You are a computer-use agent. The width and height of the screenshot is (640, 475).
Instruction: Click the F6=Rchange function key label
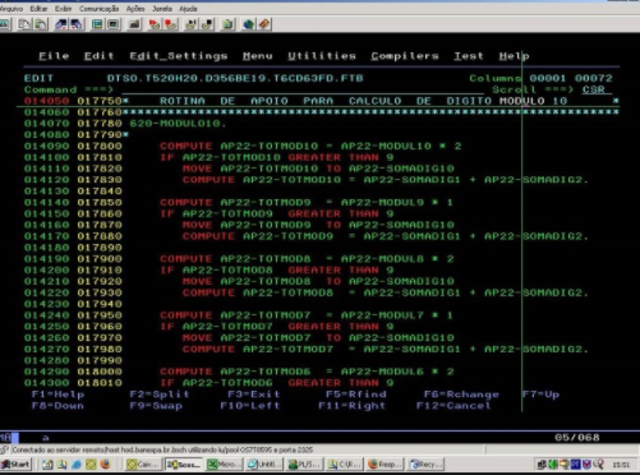tap(461, 394)
